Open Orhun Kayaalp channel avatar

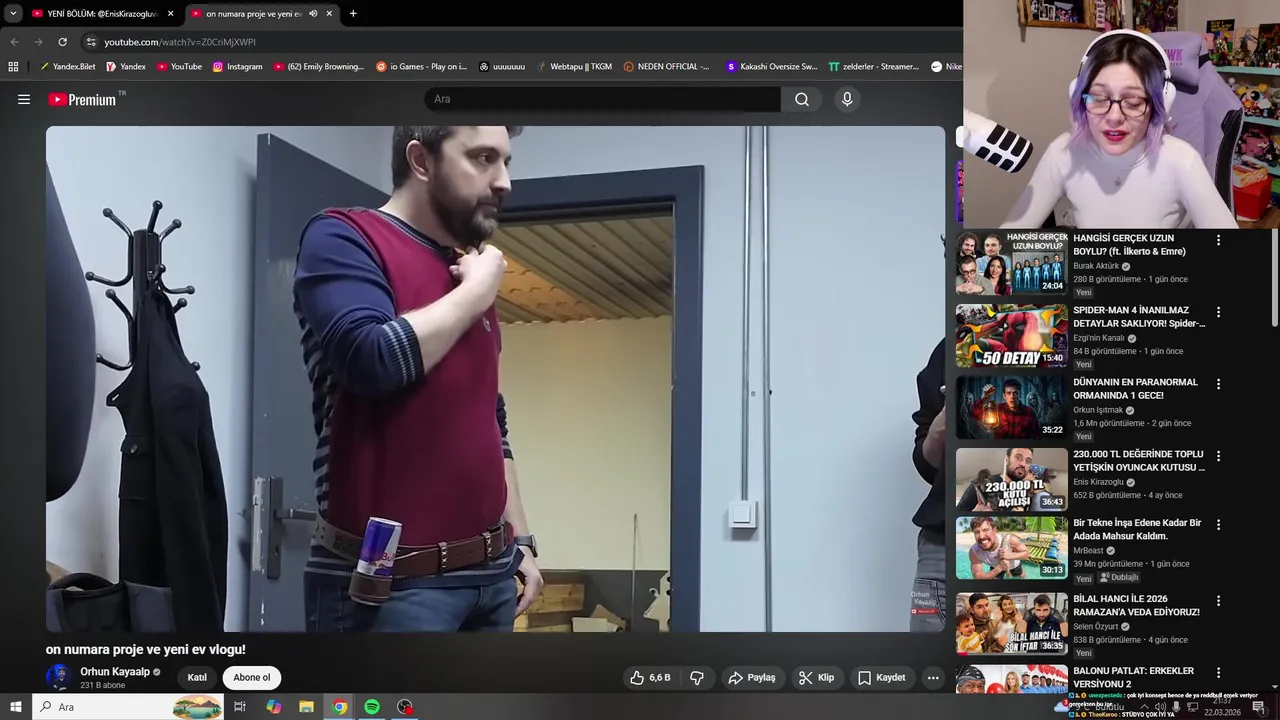coord(58,677)
